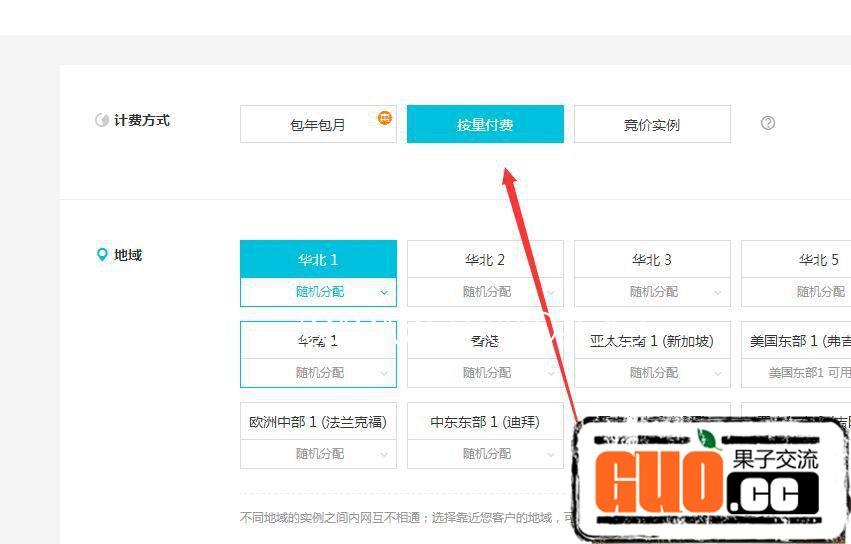
Task: Click the help question mark icon
Action: [x=768, y=123]
